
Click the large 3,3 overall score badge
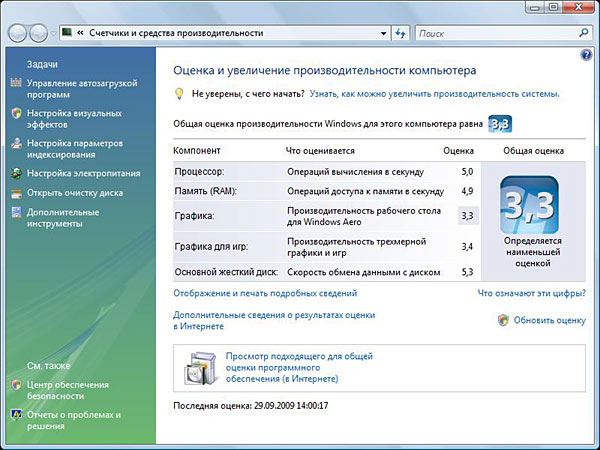[x=530, y=204]
